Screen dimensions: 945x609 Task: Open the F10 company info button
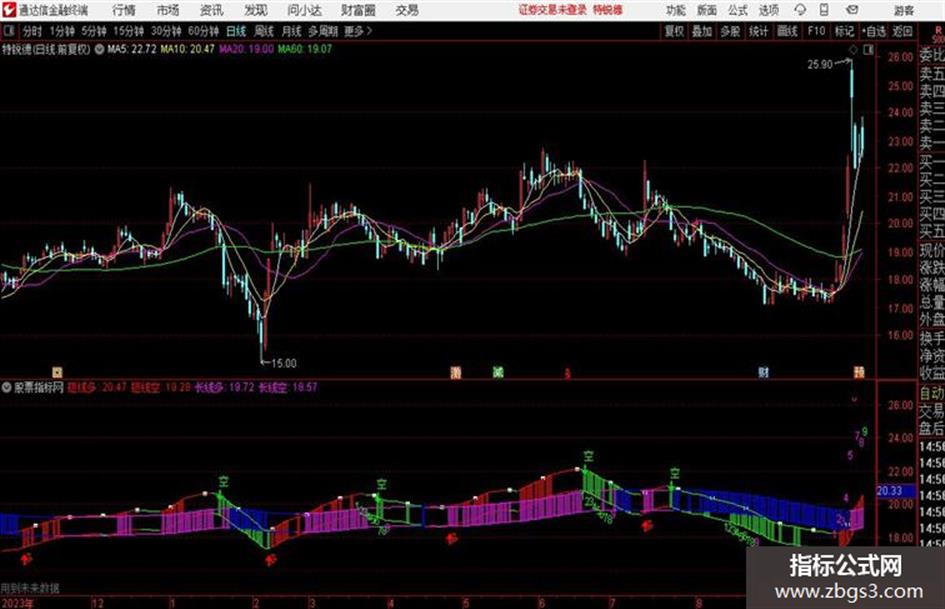tap(816, 31)
